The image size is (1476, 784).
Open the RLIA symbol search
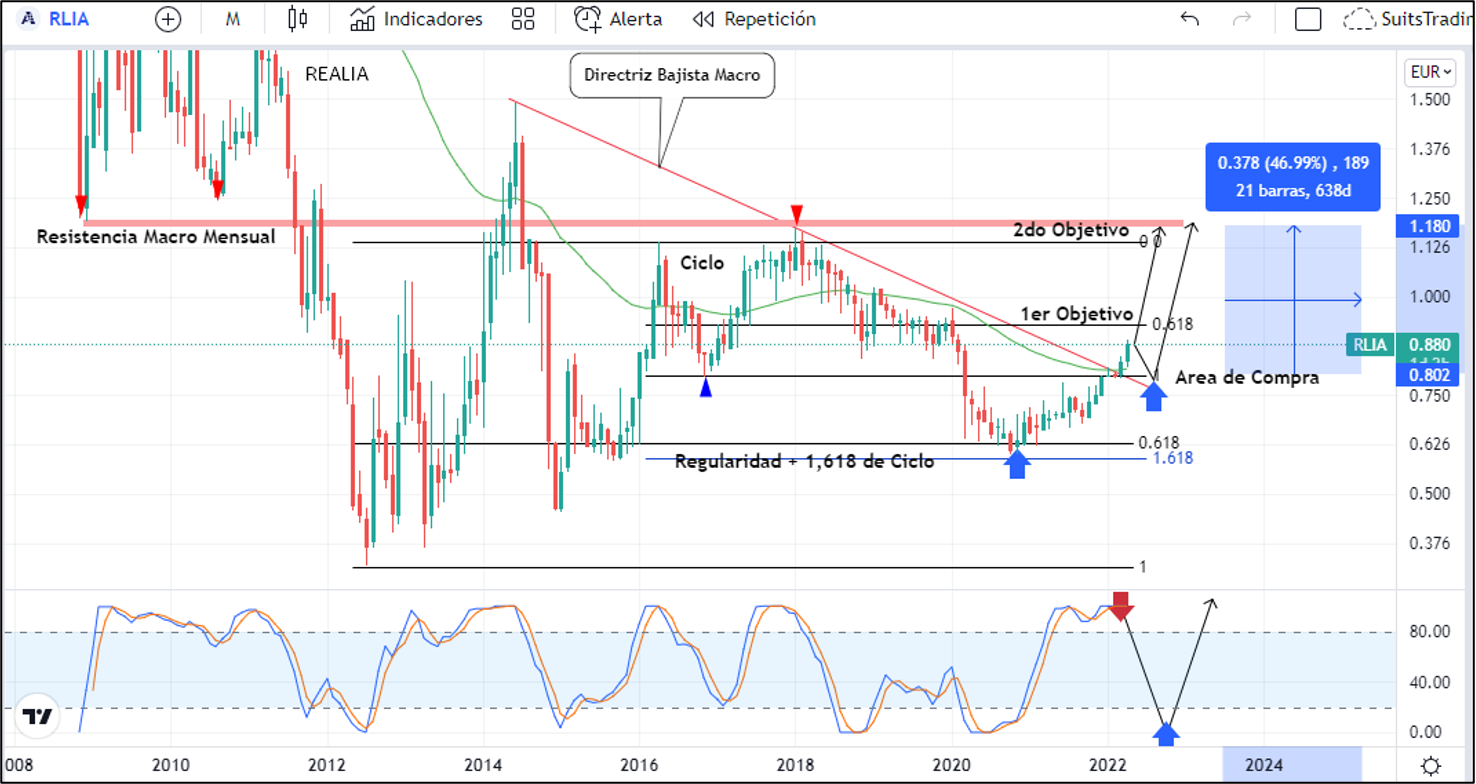(x=62, y=19)
